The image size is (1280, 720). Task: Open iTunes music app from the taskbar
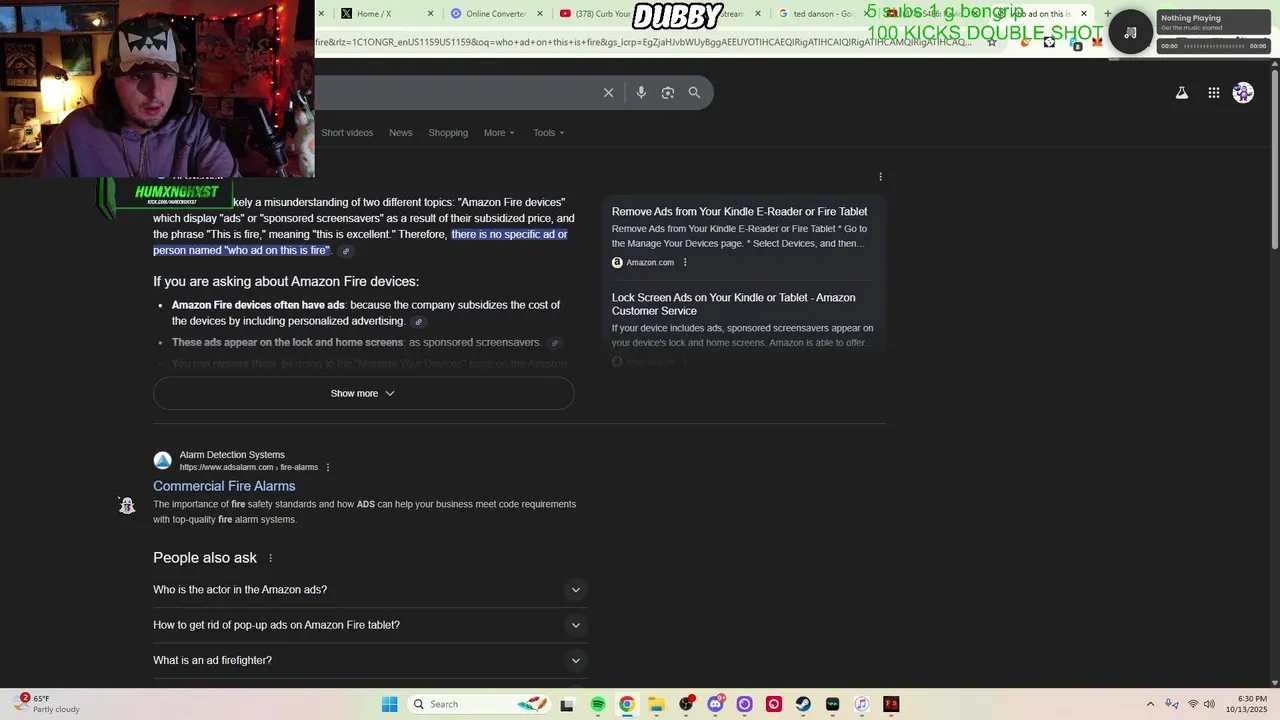pyautogui.click(x=862, y=704)
